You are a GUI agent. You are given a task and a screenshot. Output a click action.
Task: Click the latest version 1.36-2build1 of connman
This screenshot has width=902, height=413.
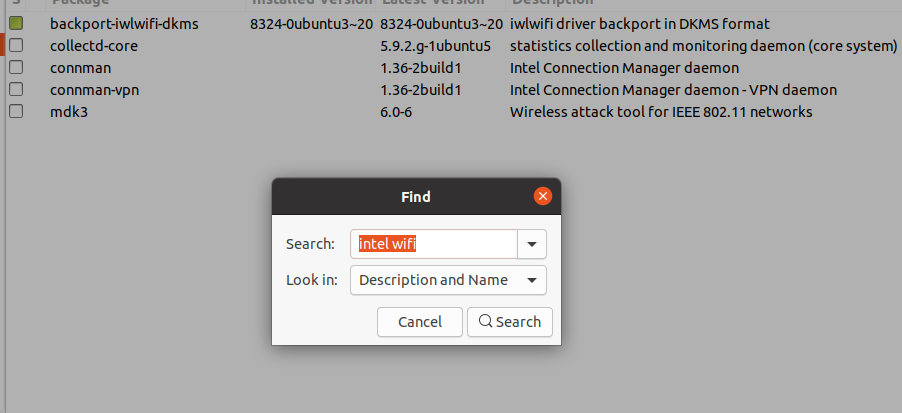(x=421, y=68)
